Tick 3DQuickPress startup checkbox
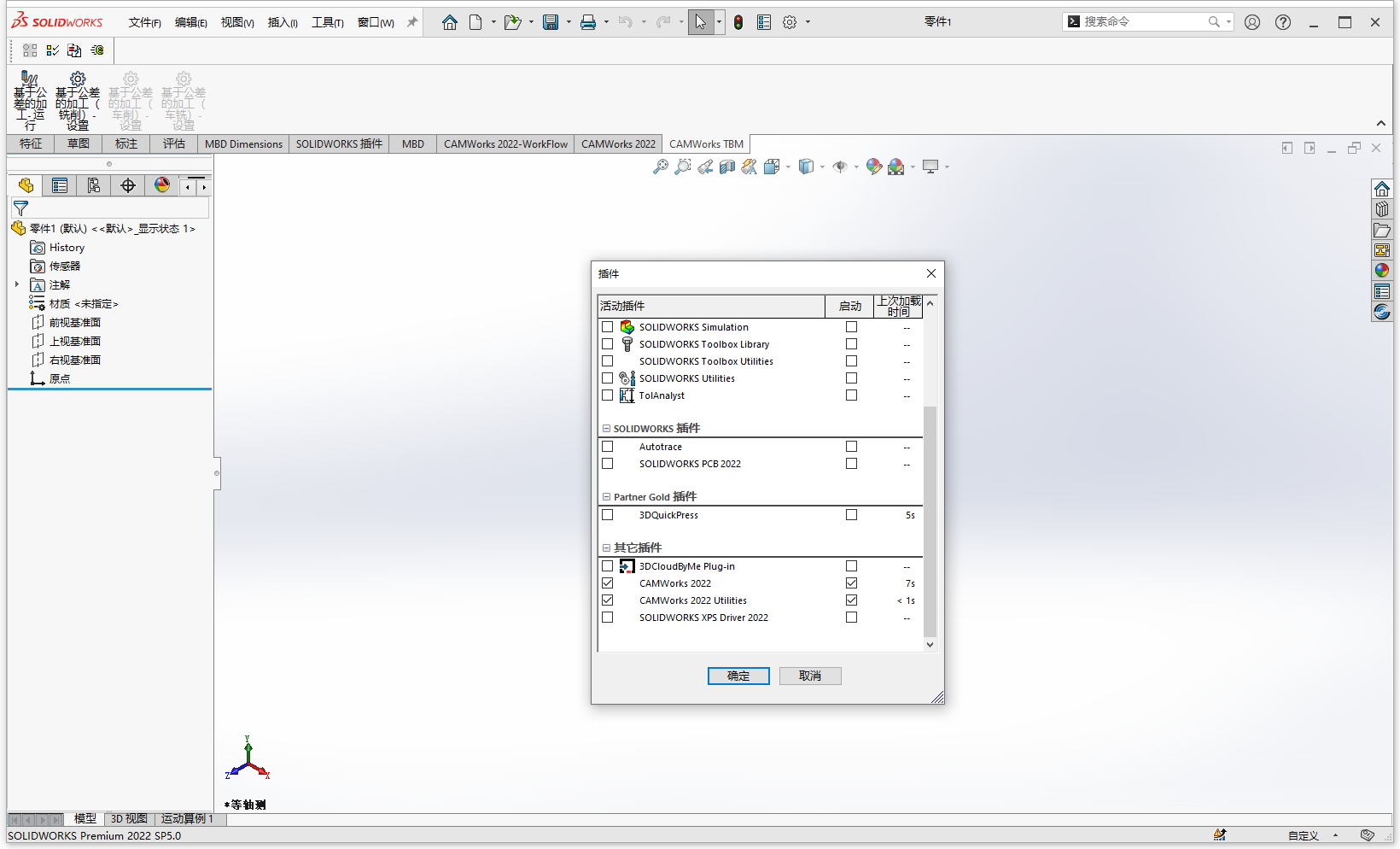The width and height of the screenshot is (1400, 849). click(x=851, y=515)
